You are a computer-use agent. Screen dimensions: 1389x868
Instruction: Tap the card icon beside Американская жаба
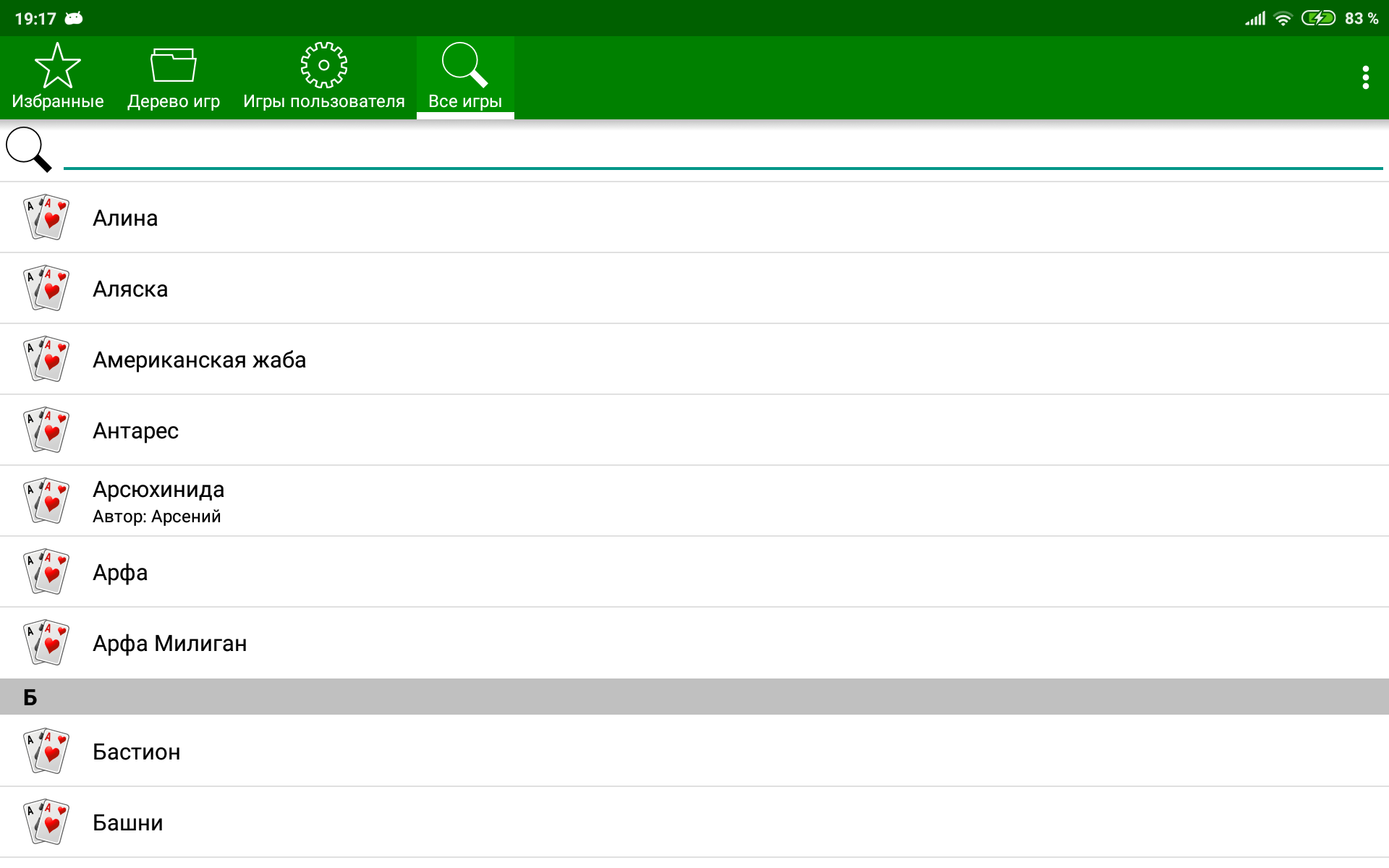point(46,359)
